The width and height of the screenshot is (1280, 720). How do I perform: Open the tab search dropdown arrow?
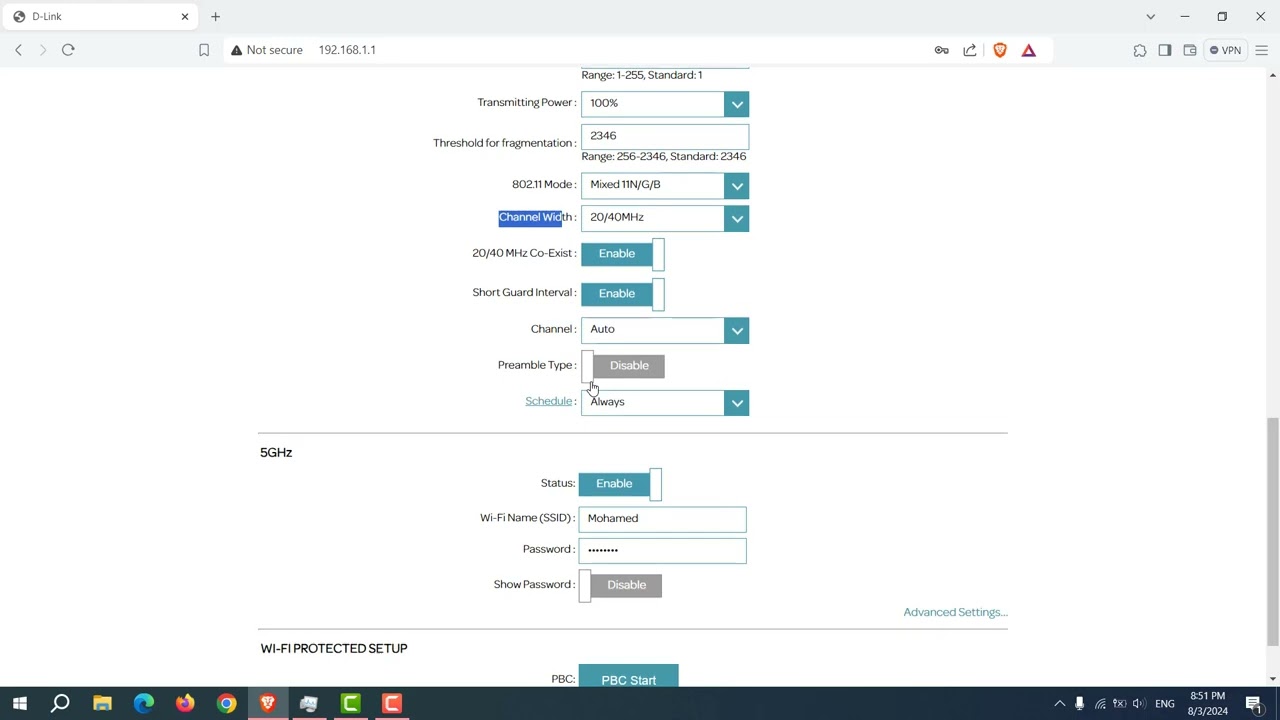click(1150, 17)
